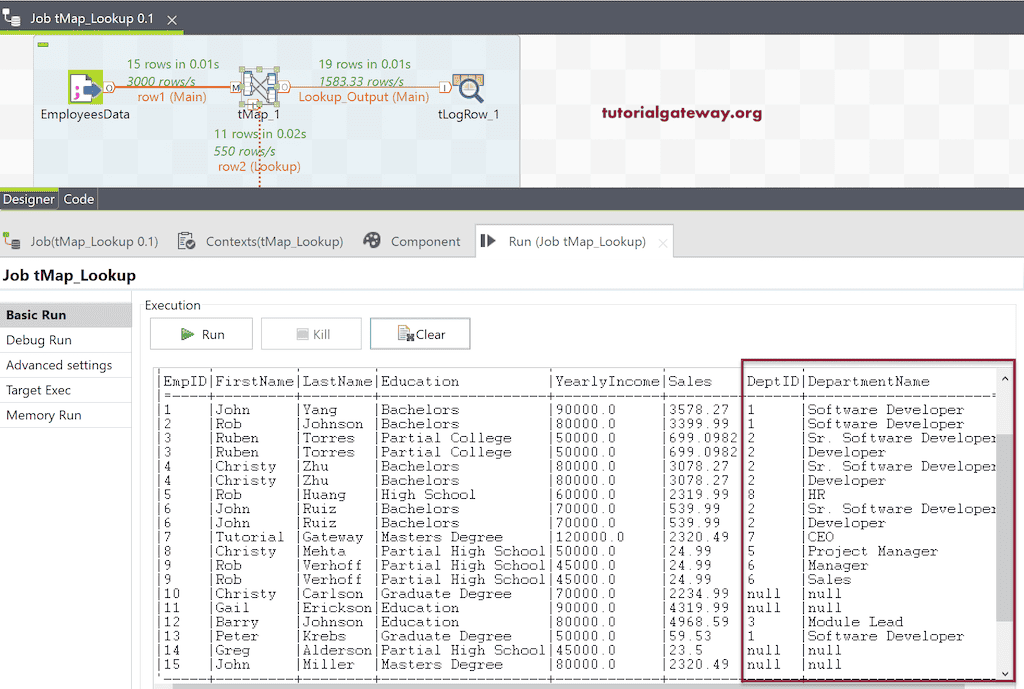Click the Component tab compass icon

point(372,241)
